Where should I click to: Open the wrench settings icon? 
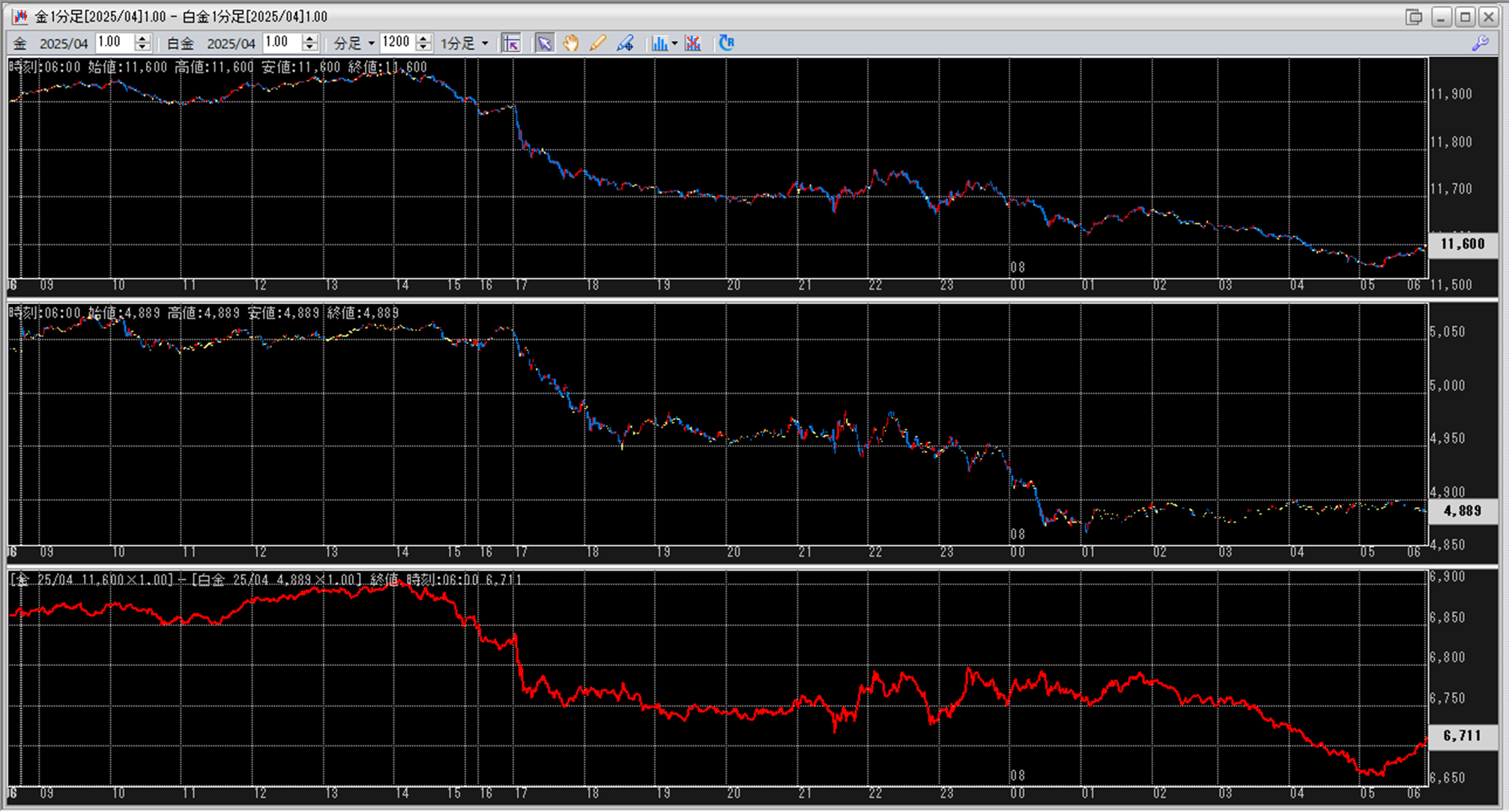tap(1480, 43)
